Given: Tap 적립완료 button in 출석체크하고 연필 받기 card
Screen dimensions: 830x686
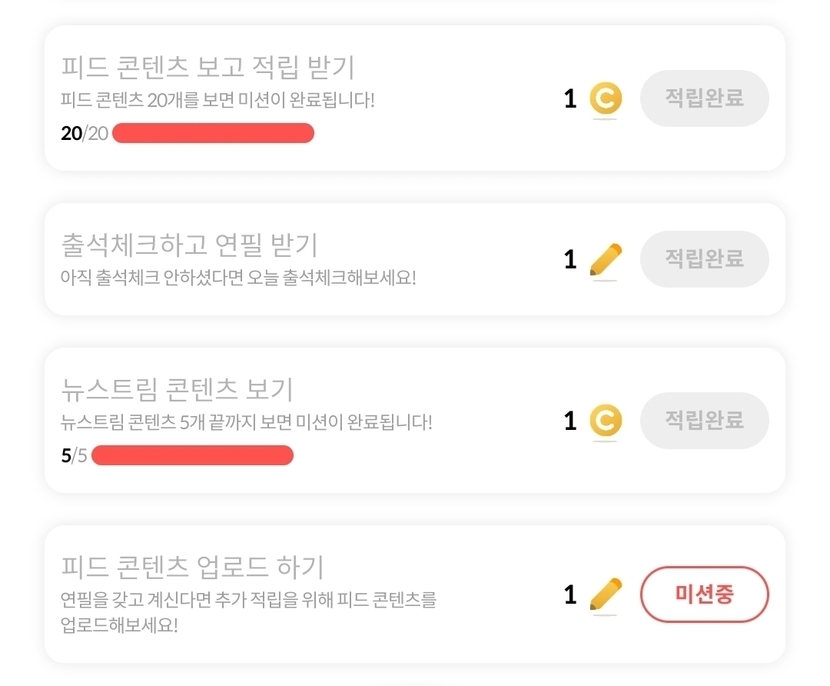Looking at the screenshot, I should (704, 259).
